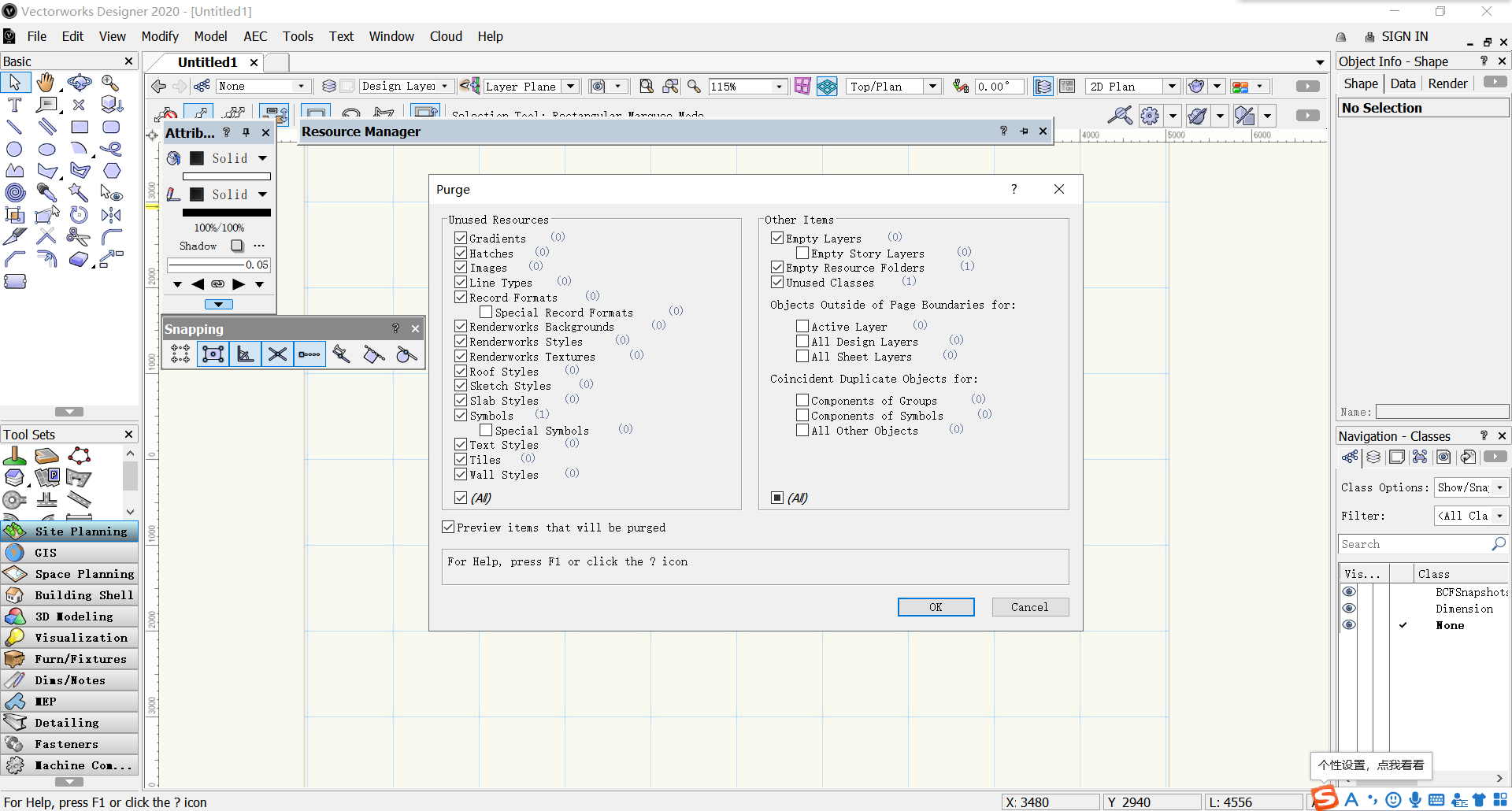This screenshot has width=1512, height=811.
Task: Toggle Smart Edge snapping icon
Action: 373,354
